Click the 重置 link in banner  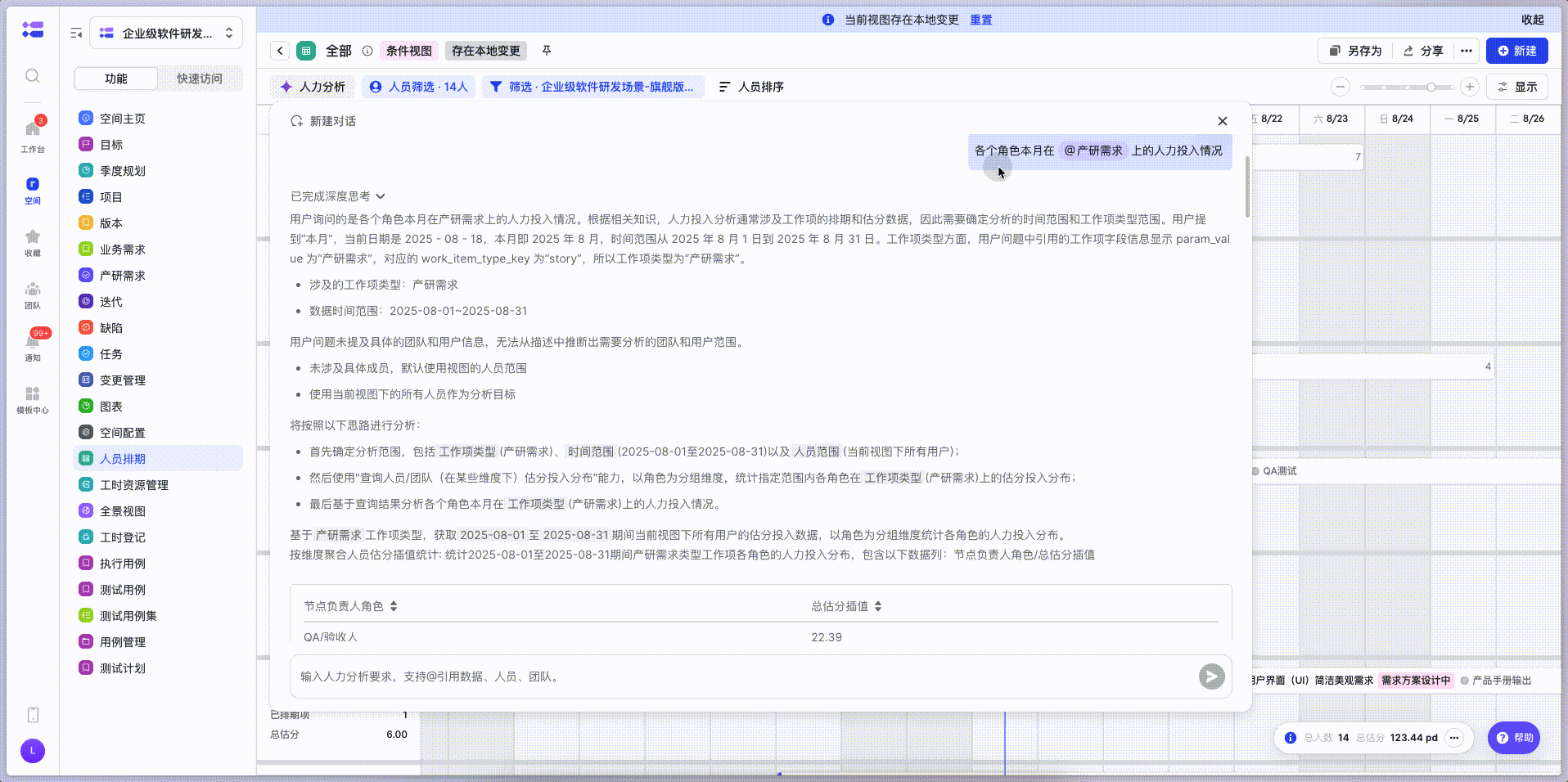tap(980, 20)
